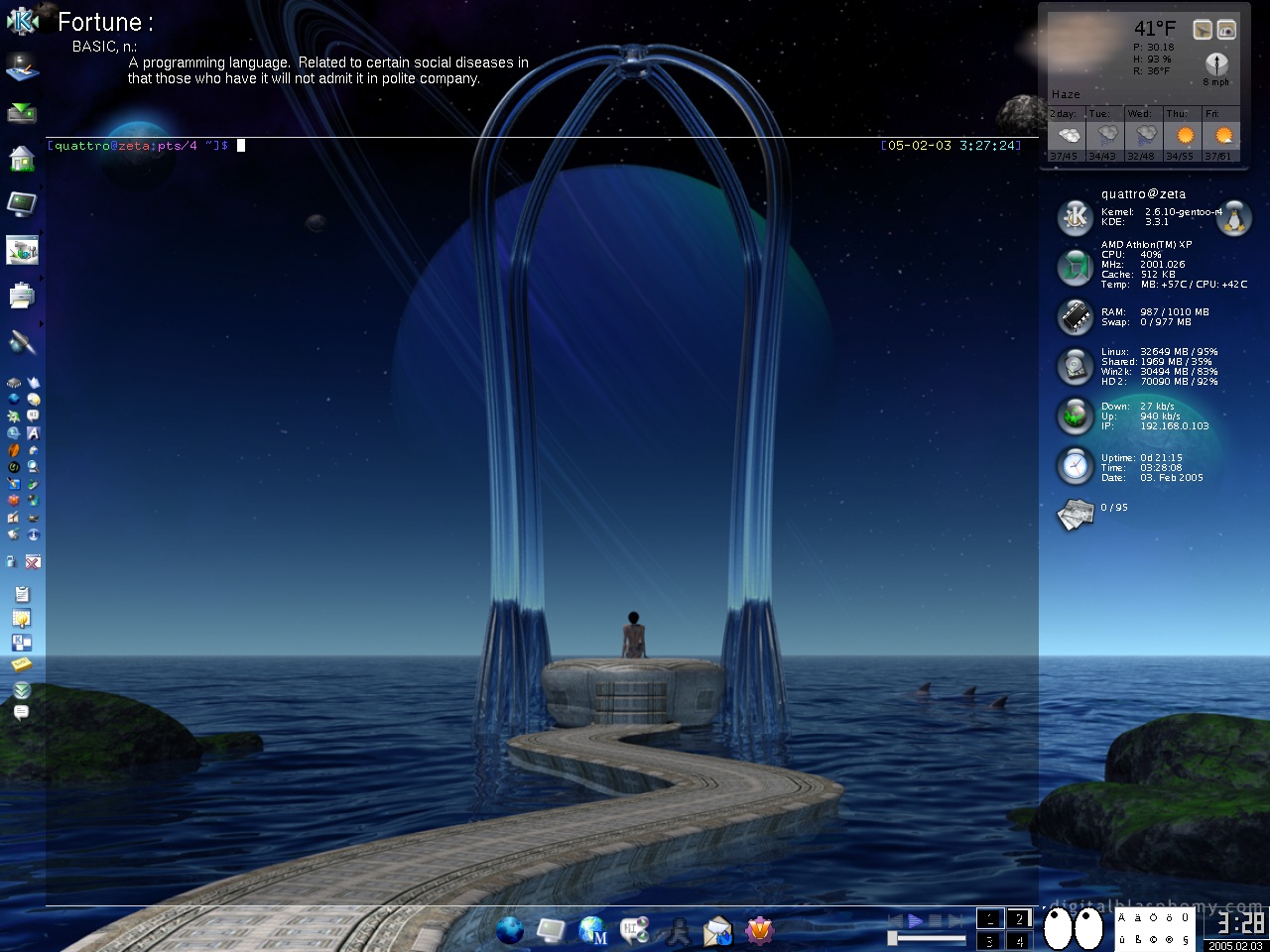The image size is (1270, 952).
Task: Click the quattro@zeta heading in system monitor
Action: (1143, 194)
